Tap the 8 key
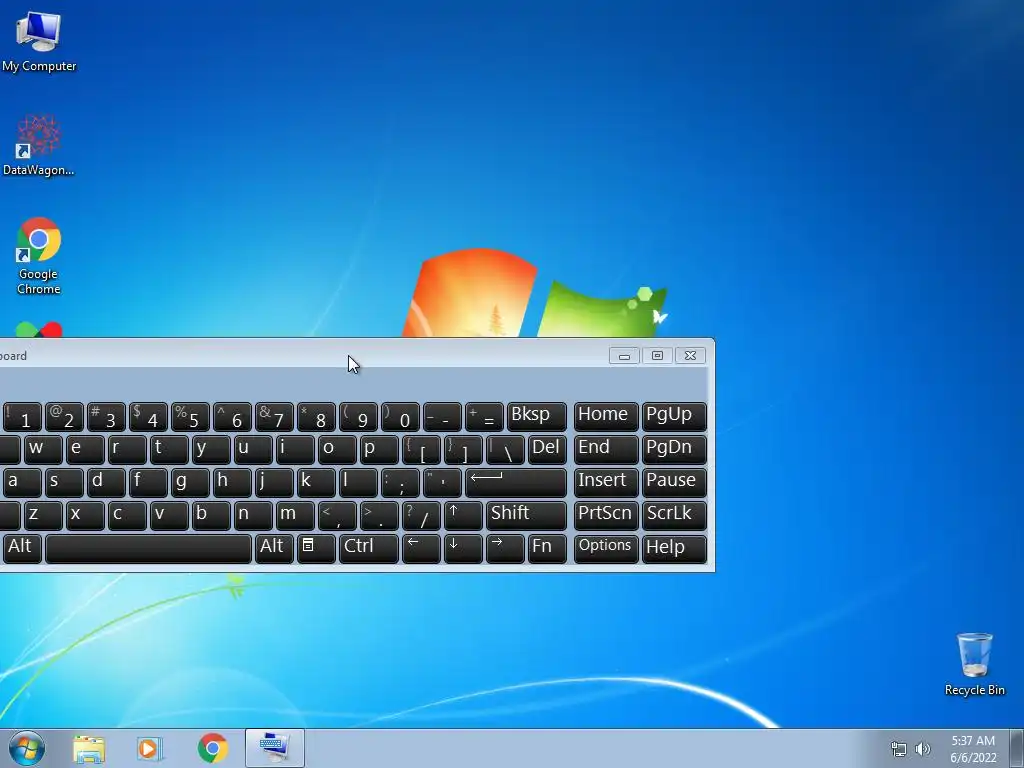The image size is (1024, 768). click(316, 417)
